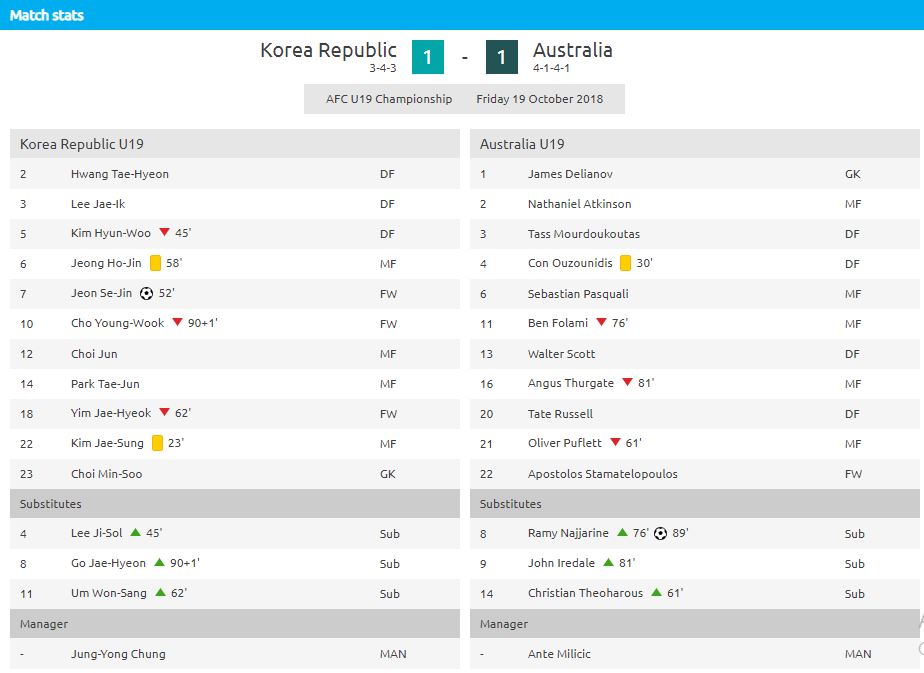Image resolution: width=924 pixels, height=673 pixels.
Task: Click red substituted-off arrow for Oliver Puflett
Action: pos(615,441)
